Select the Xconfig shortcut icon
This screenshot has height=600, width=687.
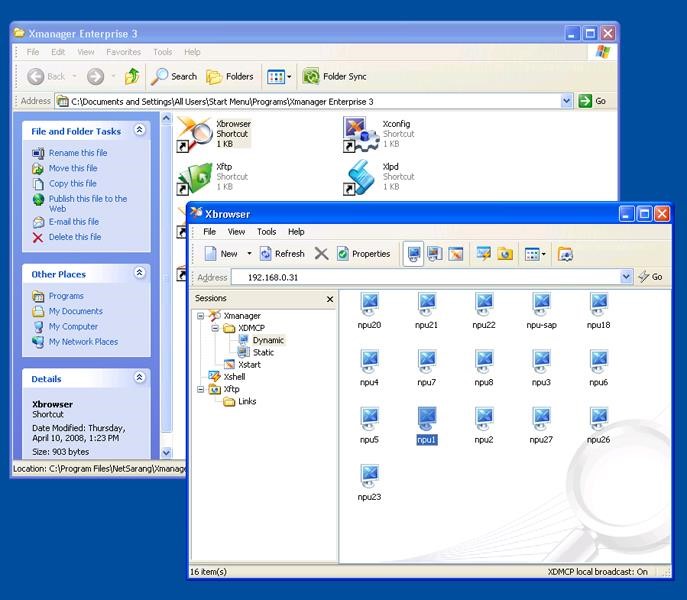click(x=359, y=133)
